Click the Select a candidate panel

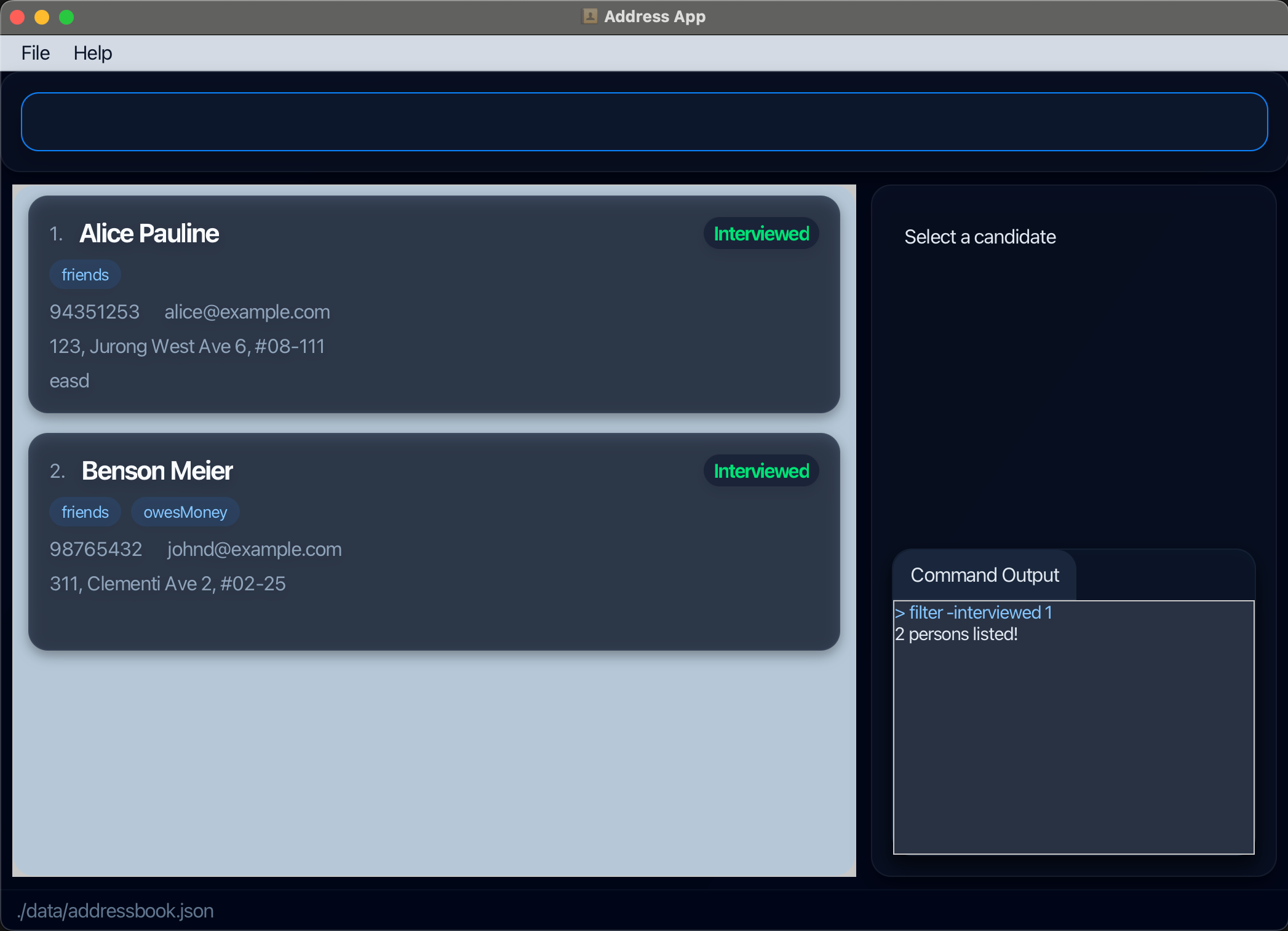(980, 237)
